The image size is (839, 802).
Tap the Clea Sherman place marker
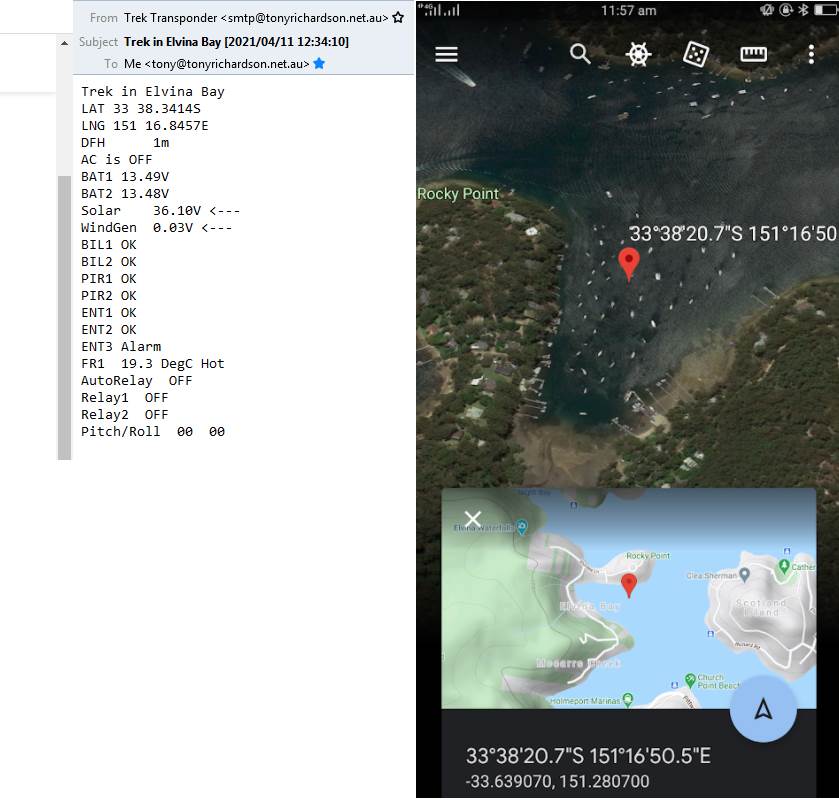[745, 575]
